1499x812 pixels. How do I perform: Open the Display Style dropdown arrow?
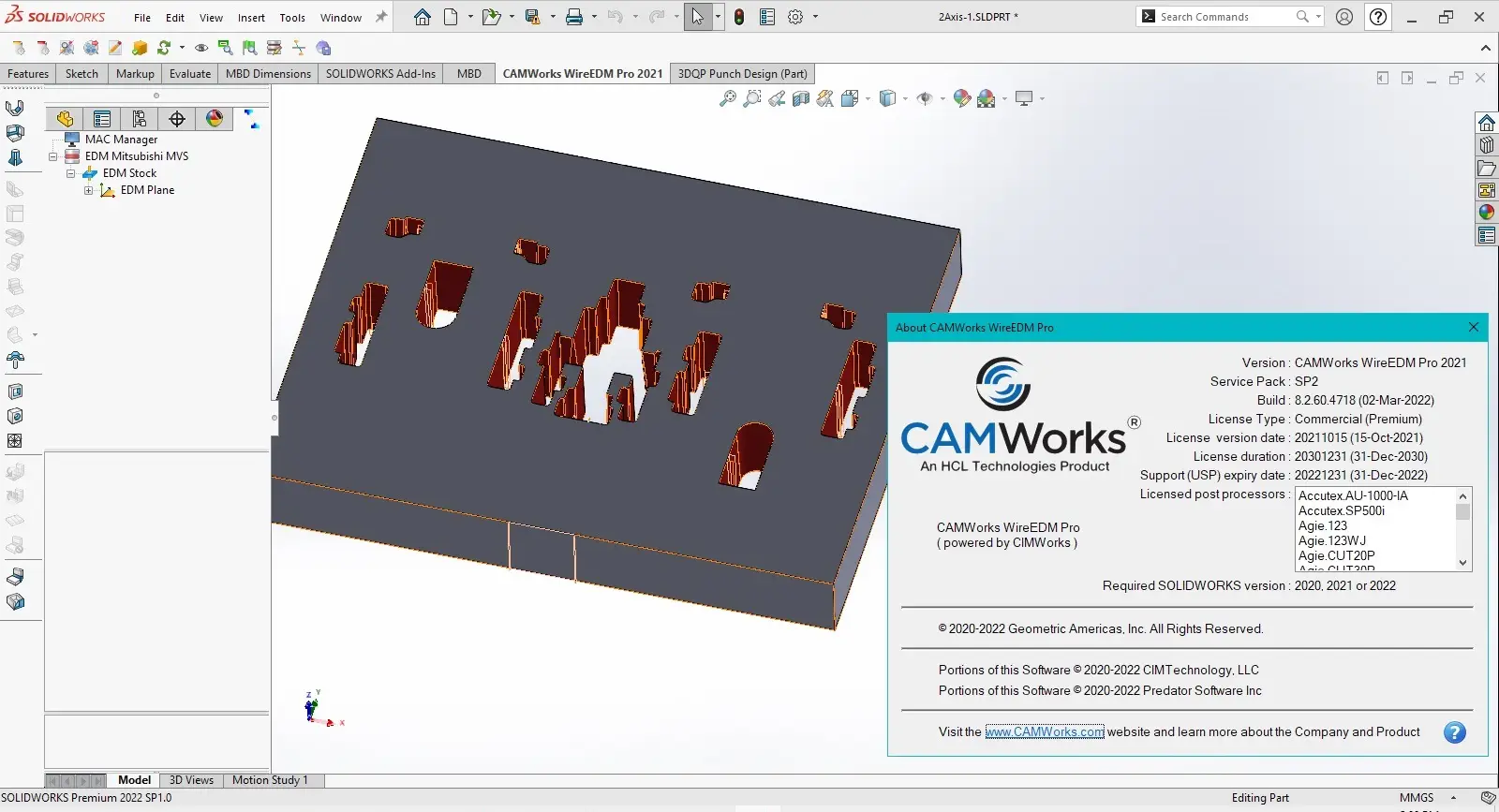[905, 98]
